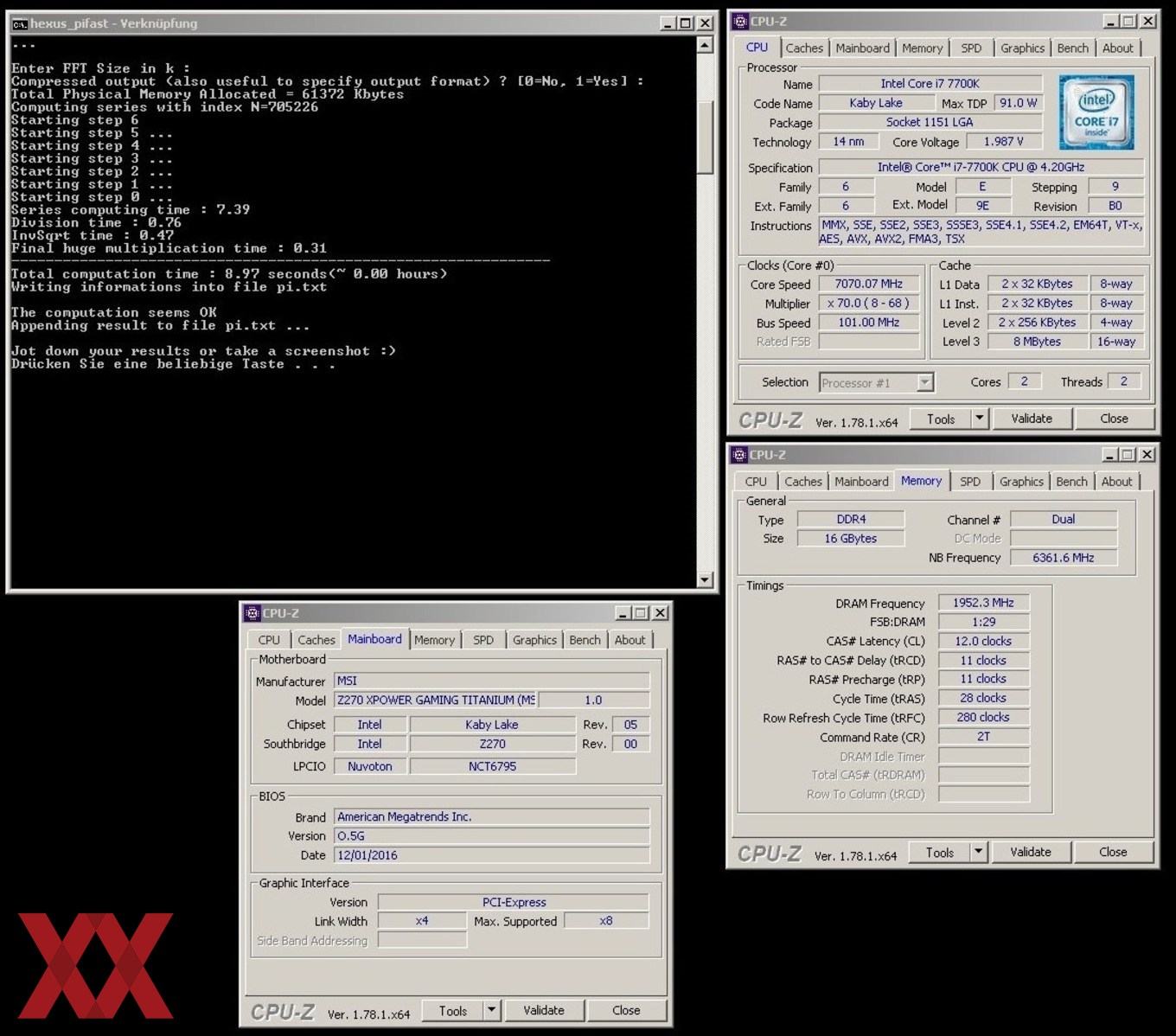
Task: Expand the Tools dropdown arrow in the CPU tab window
Action: 979,419
